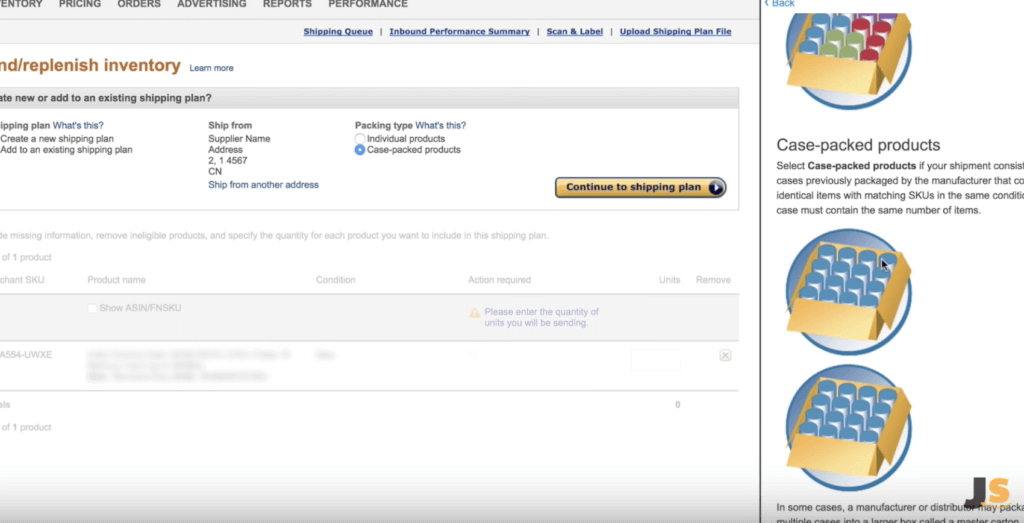
Task: Click the Units quantity input field
Action: [656, 360]
